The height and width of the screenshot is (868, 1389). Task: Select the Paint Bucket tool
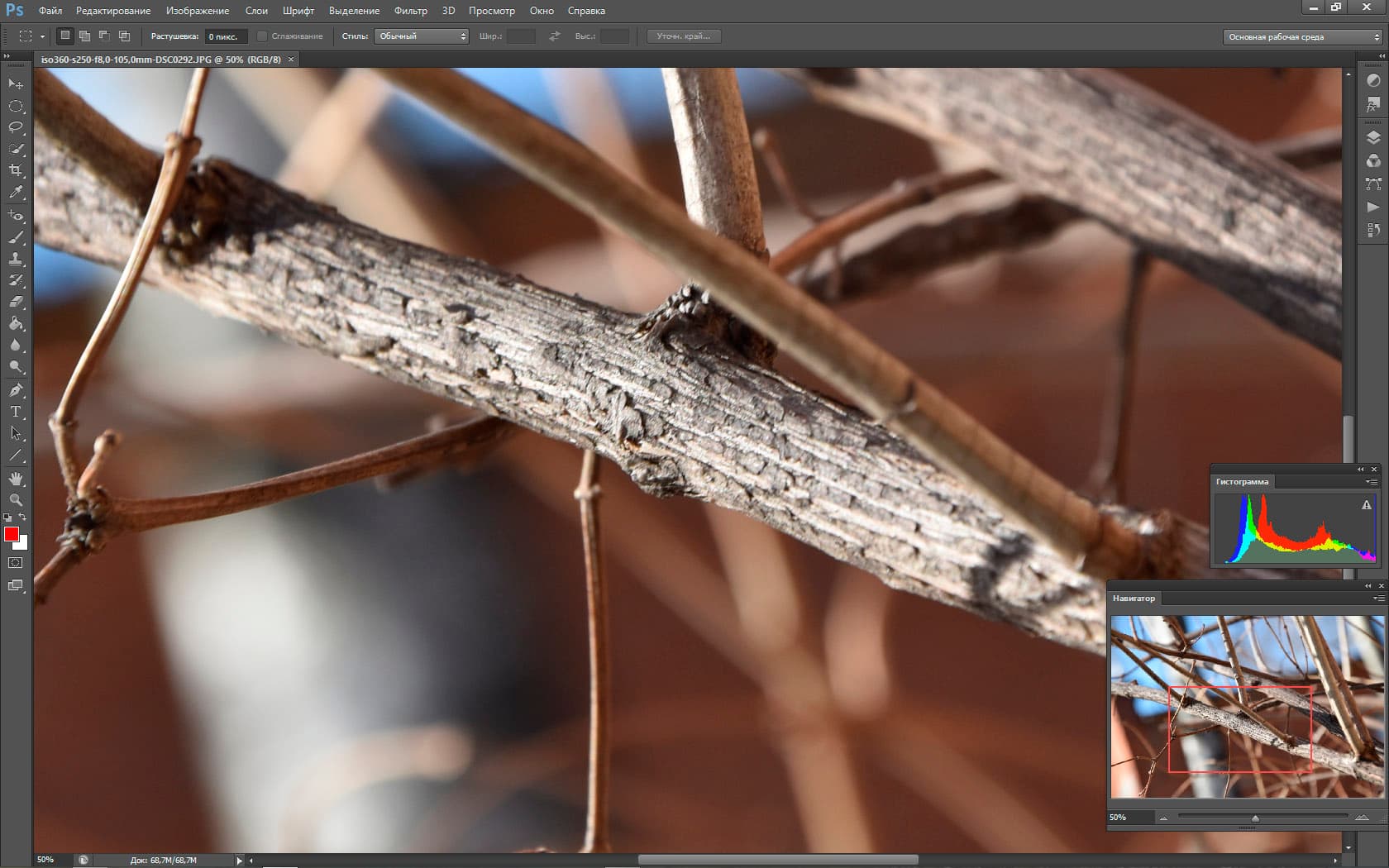pyautogui.click(x=16, y=323)
